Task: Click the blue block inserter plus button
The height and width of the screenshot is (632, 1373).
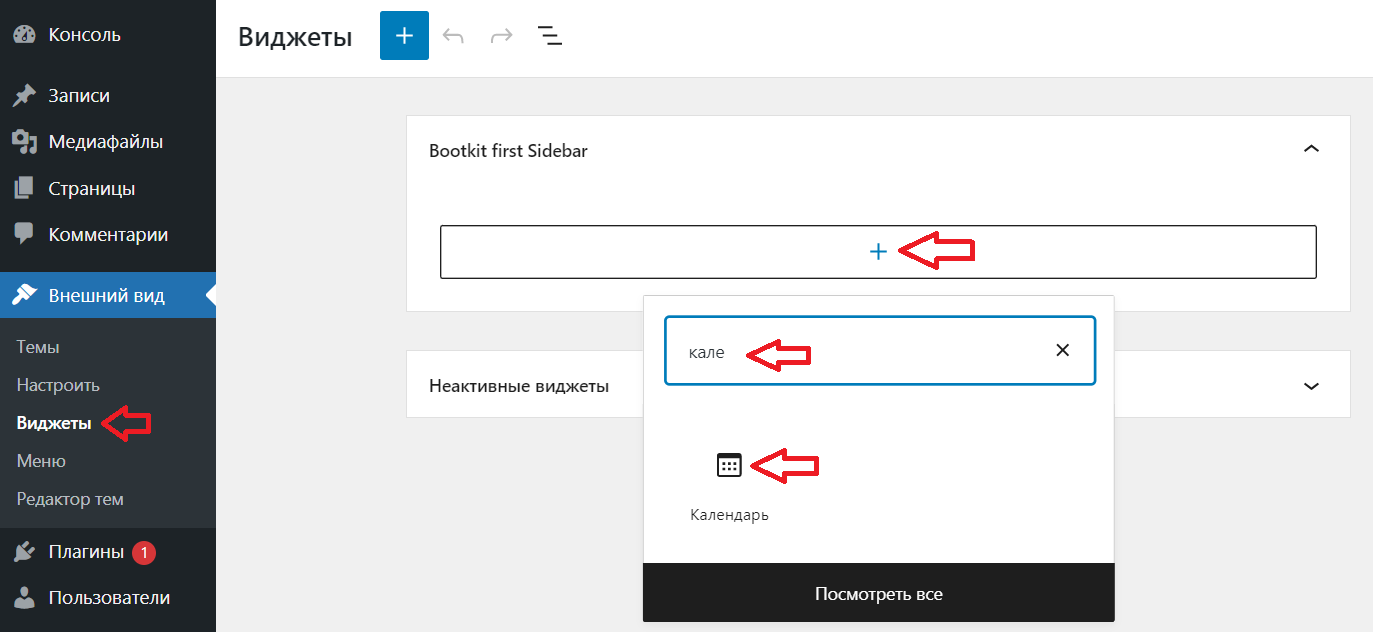Action: click(404, 36)
